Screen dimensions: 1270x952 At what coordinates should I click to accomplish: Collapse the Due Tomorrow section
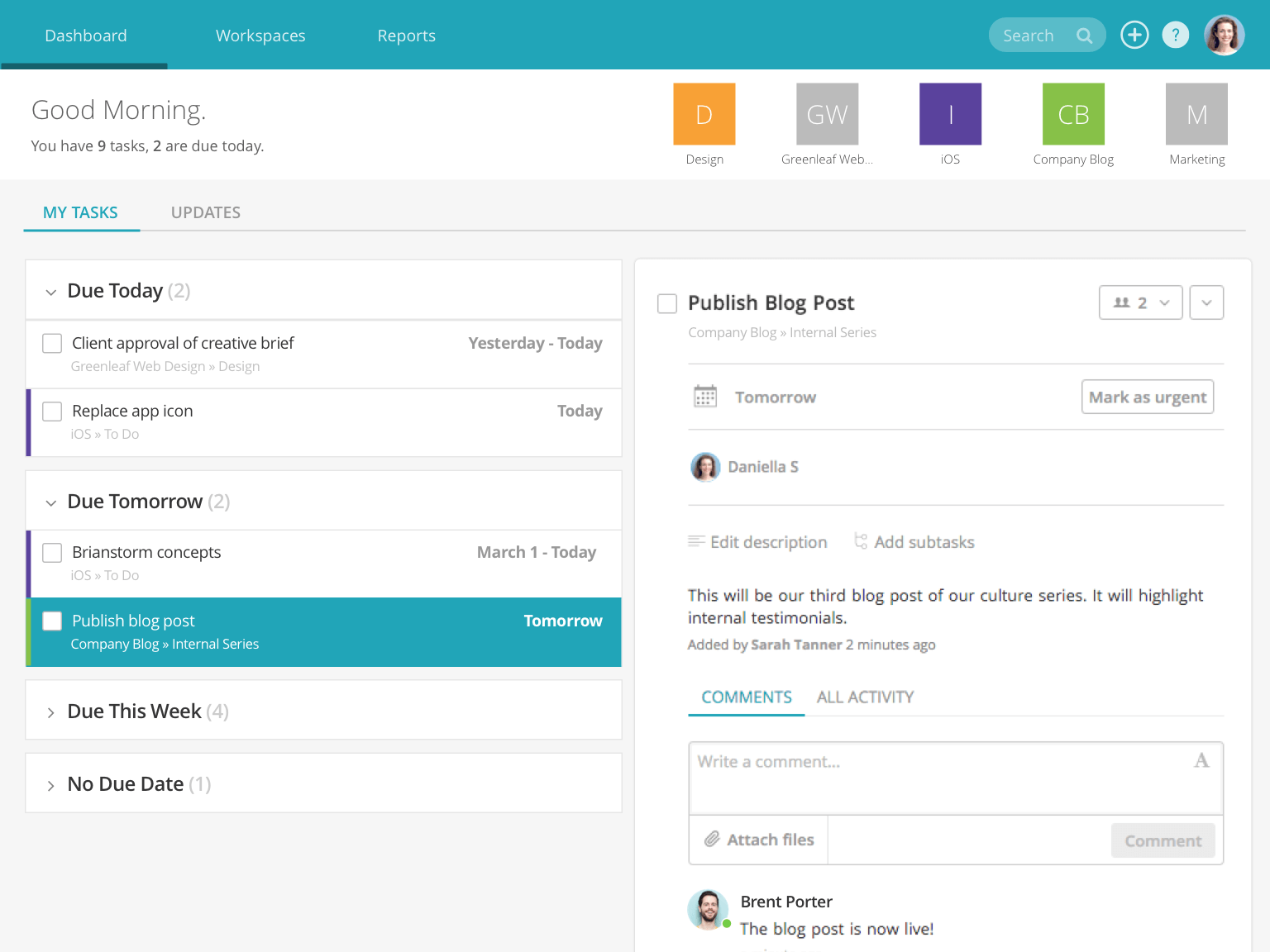pos(51,502)
